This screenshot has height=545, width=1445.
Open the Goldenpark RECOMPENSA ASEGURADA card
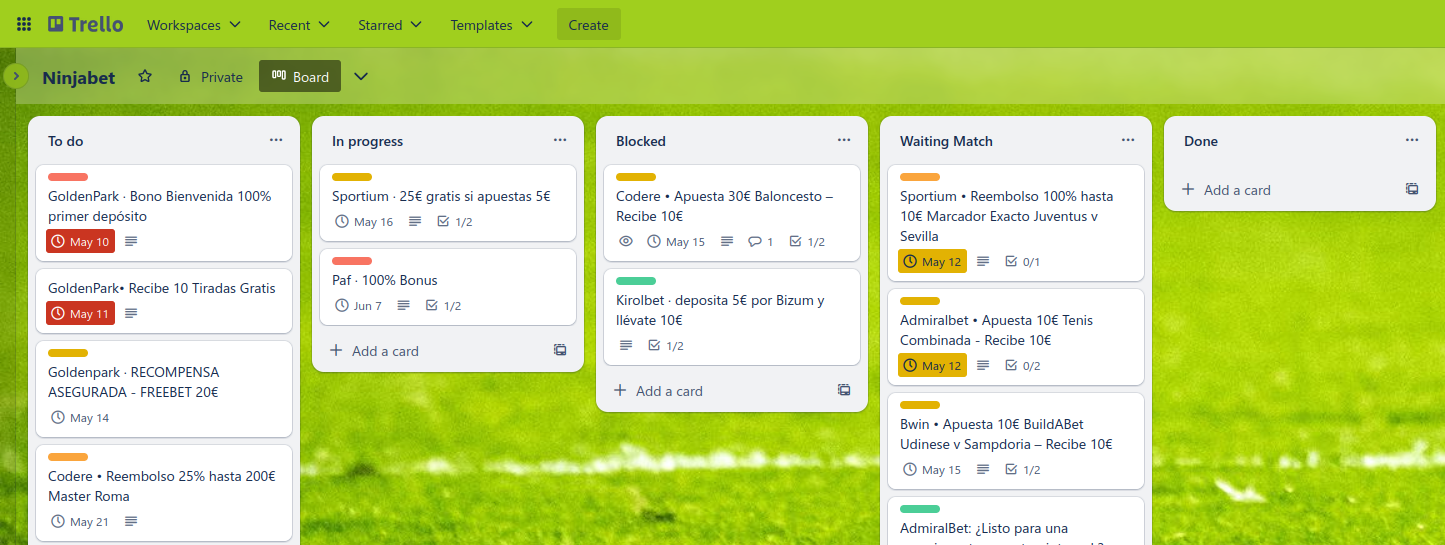tap(164, 389)
